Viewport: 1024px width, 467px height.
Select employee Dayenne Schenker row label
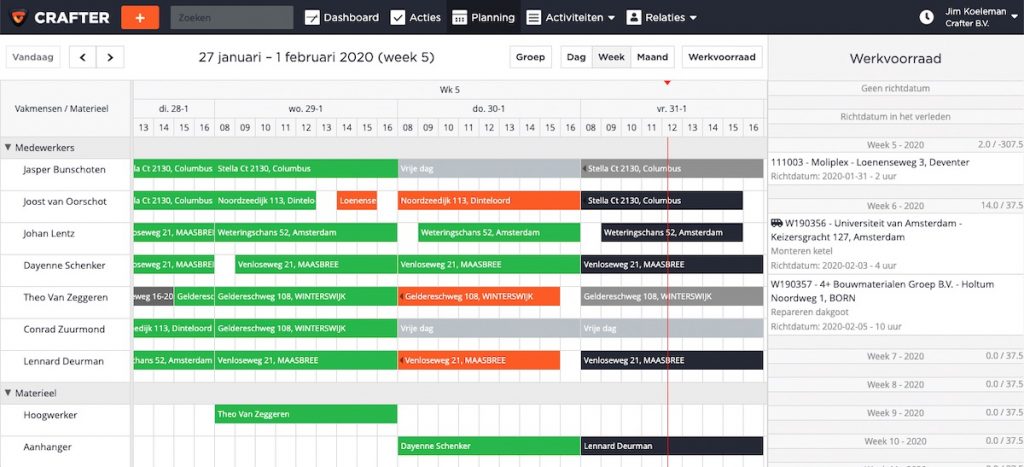64,265
